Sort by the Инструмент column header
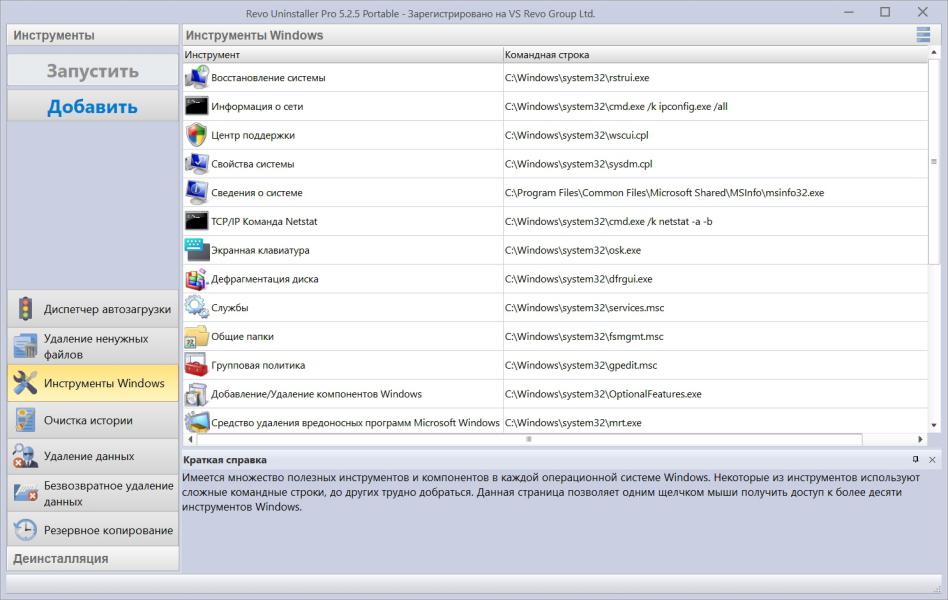 (343, 54)
